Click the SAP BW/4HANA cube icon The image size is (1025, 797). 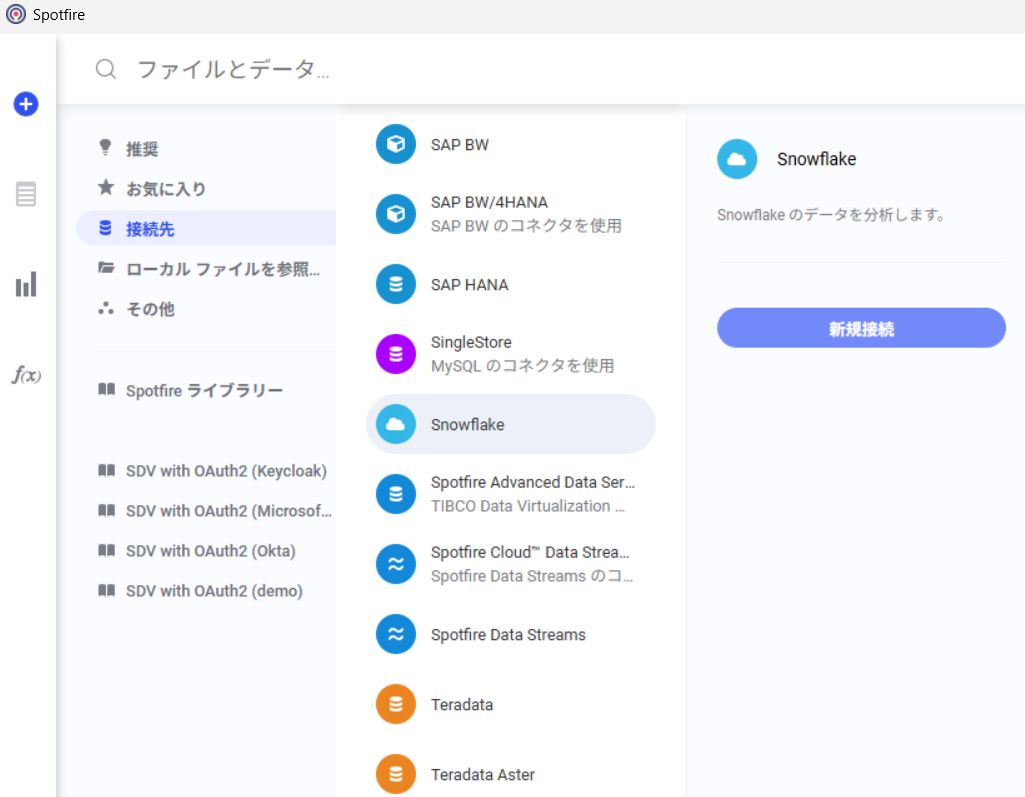coord(395,214)
